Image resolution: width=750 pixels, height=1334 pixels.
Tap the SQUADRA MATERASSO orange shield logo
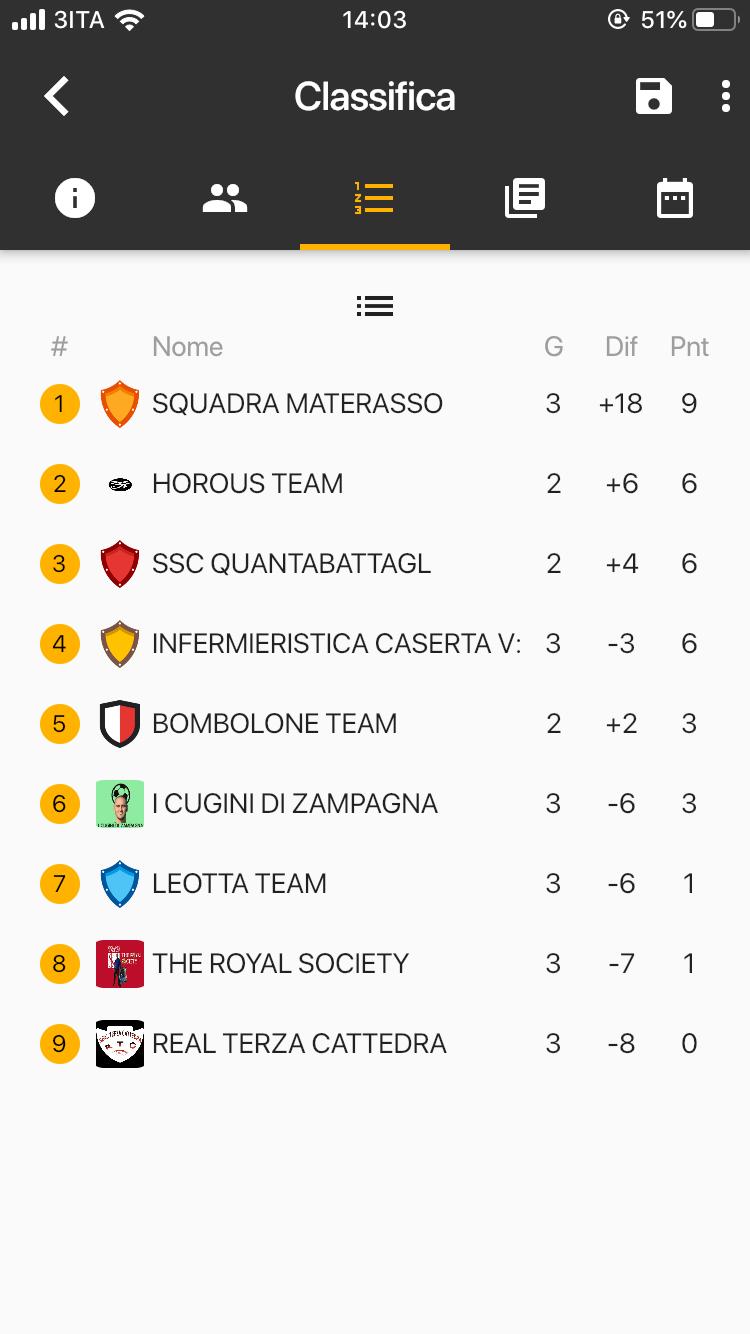120,404
